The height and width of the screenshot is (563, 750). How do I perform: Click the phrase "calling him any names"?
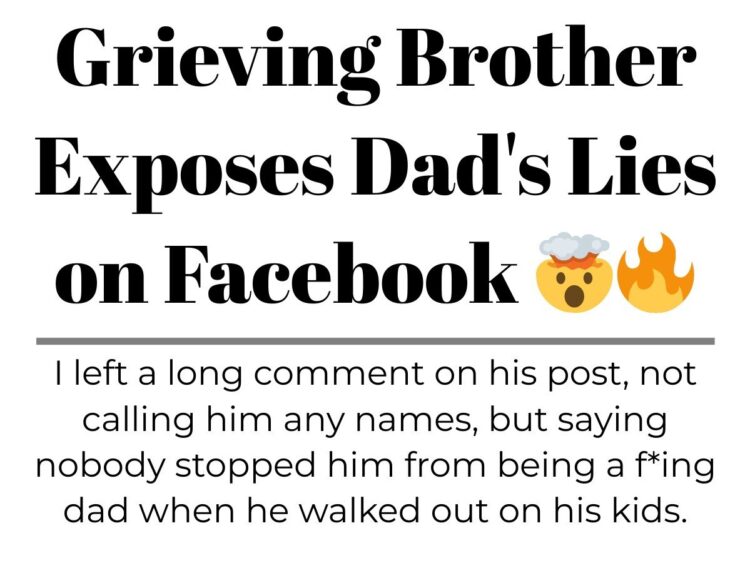pyautogui.click(x=281, y=423)
